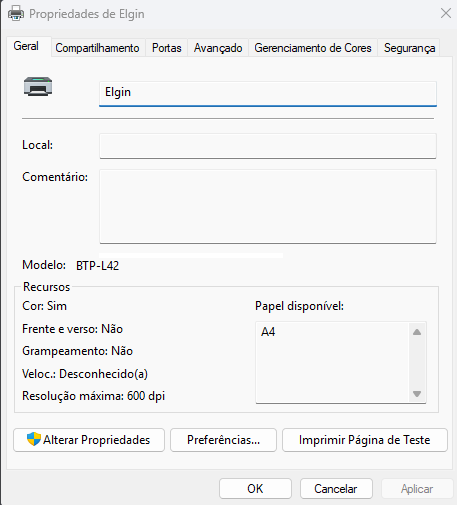Image resolution: width=457 pixels, height=505 pixels.
Task: Click Imprimir Página de Teste
Action: (365, 440)
